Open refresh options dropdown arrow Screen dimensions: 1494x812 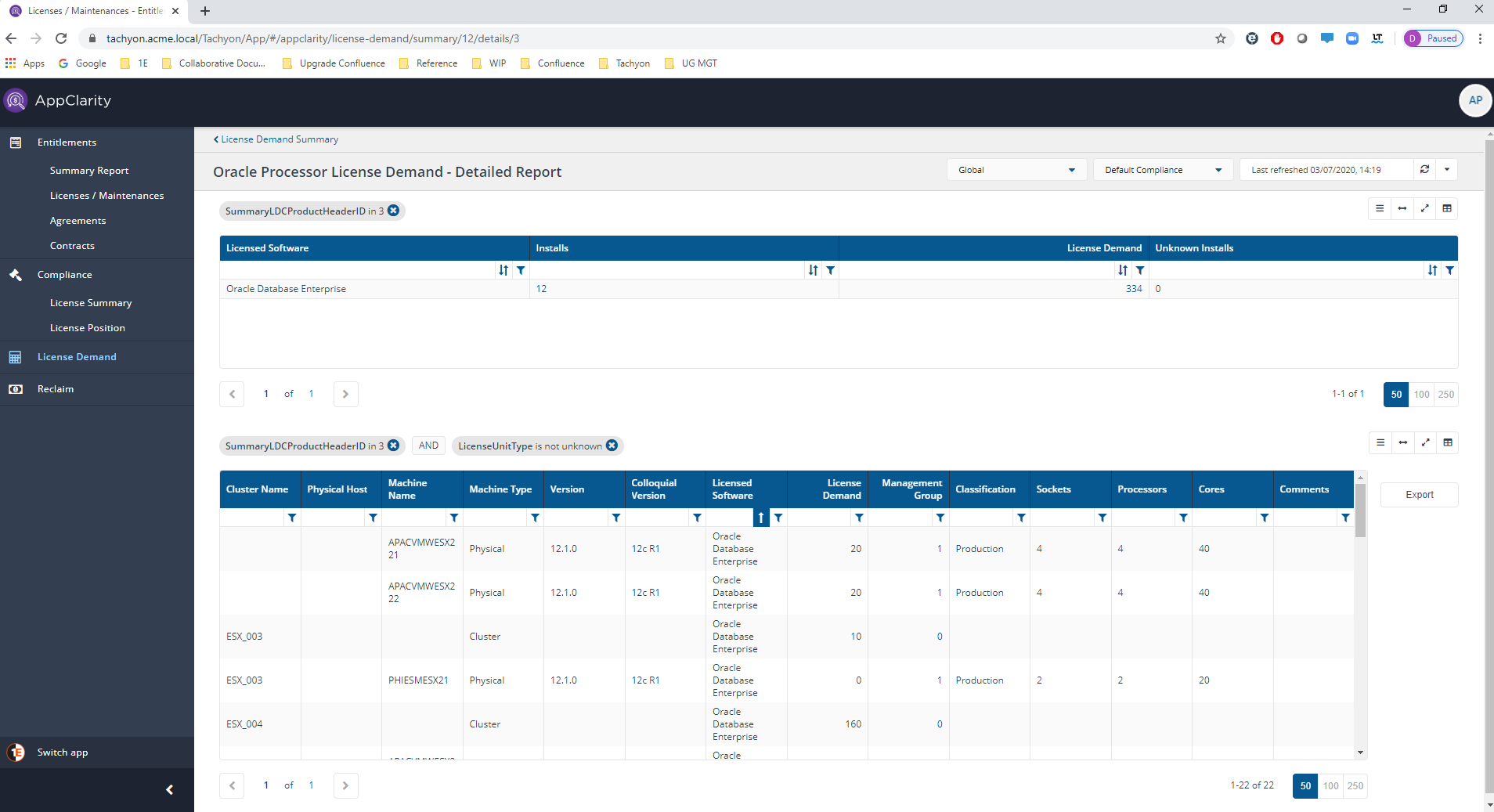pos(1447,169)
